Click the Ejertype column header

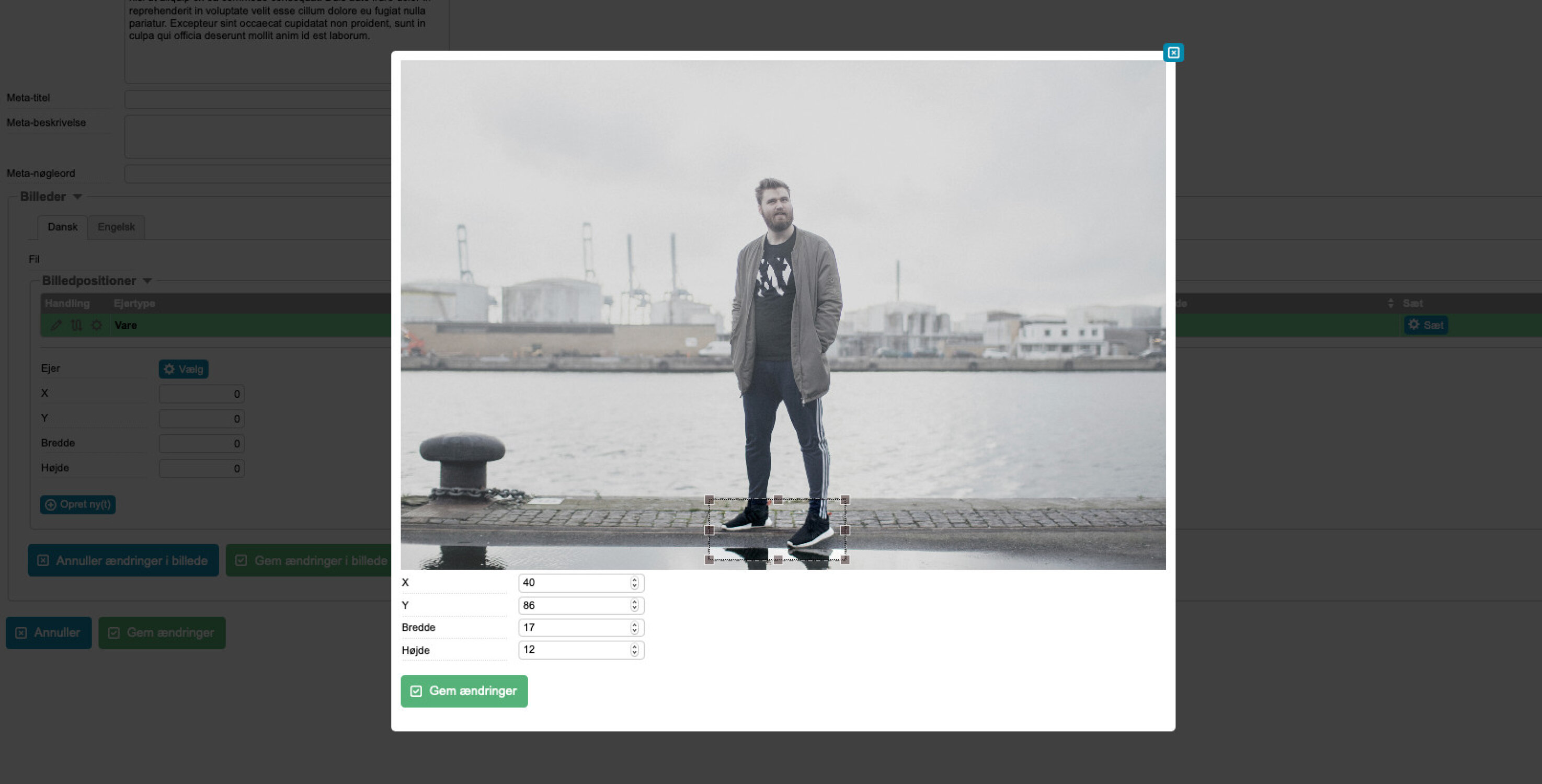click(x=134, y=304)
